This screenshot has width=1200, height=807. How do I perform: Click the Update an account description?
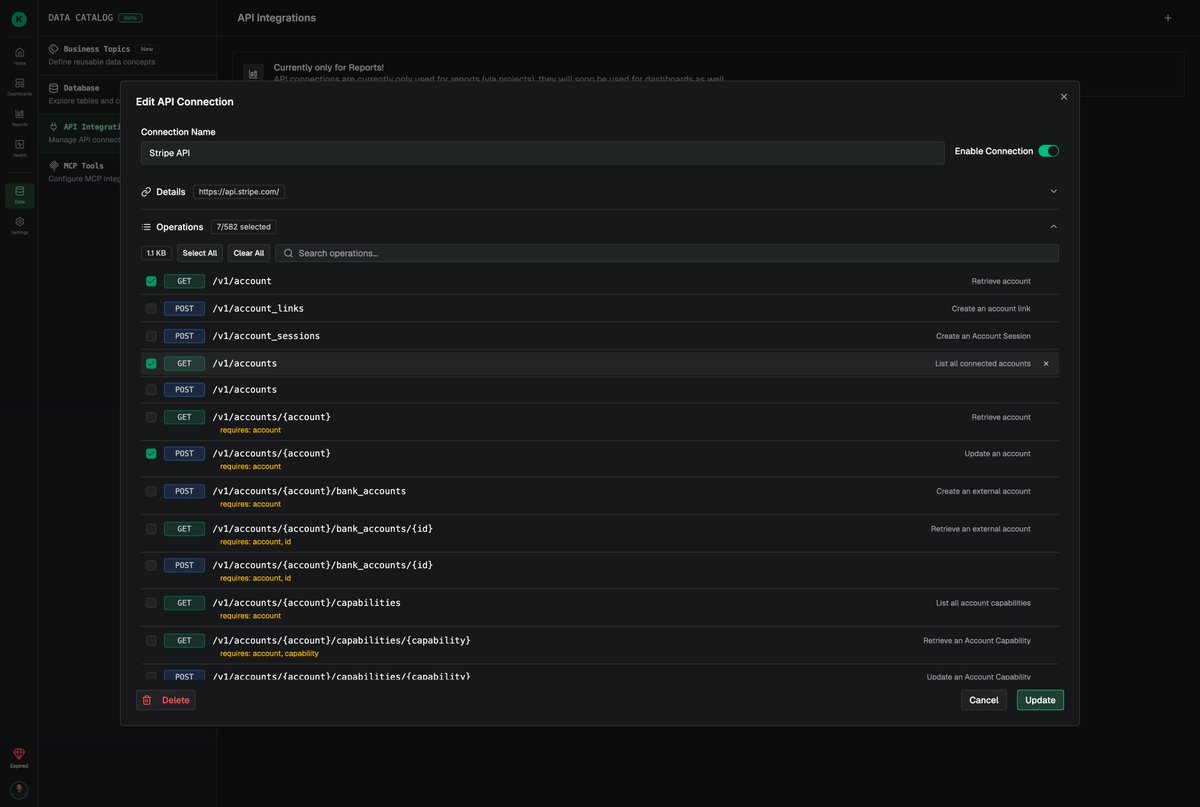coord(997,454)
